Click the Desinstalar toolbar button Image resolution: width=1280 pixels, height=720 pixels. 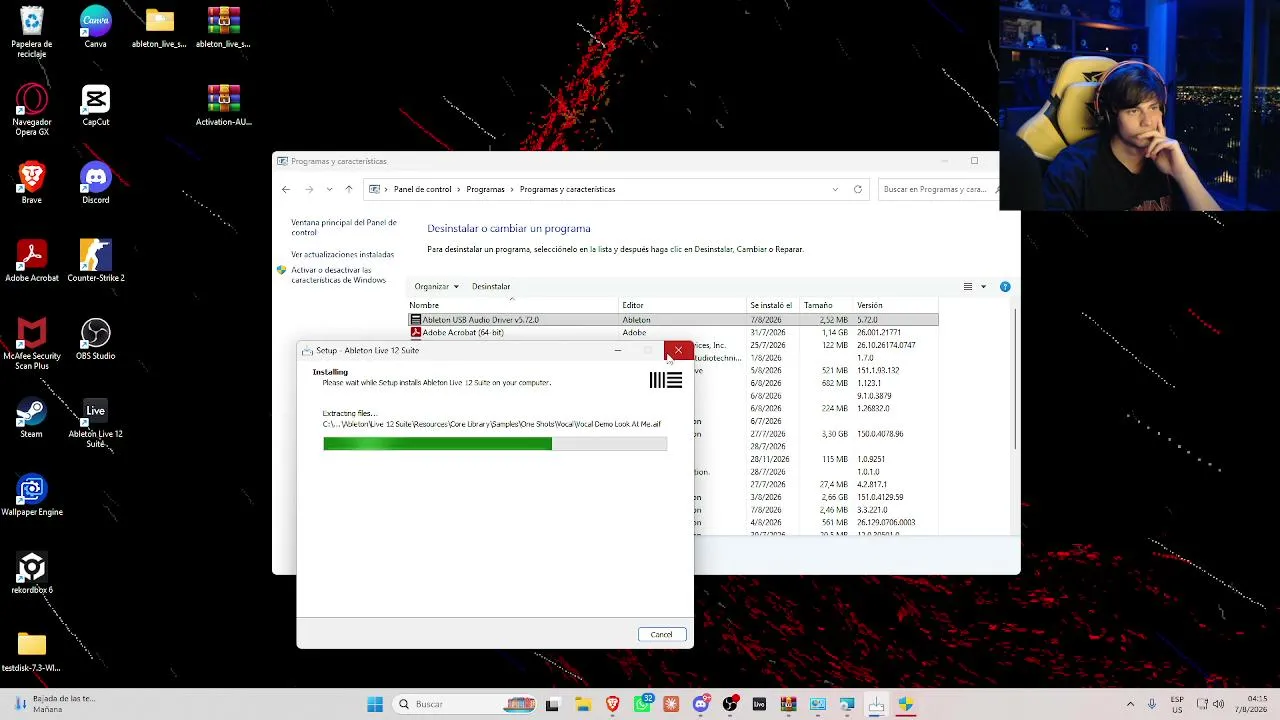491,287
